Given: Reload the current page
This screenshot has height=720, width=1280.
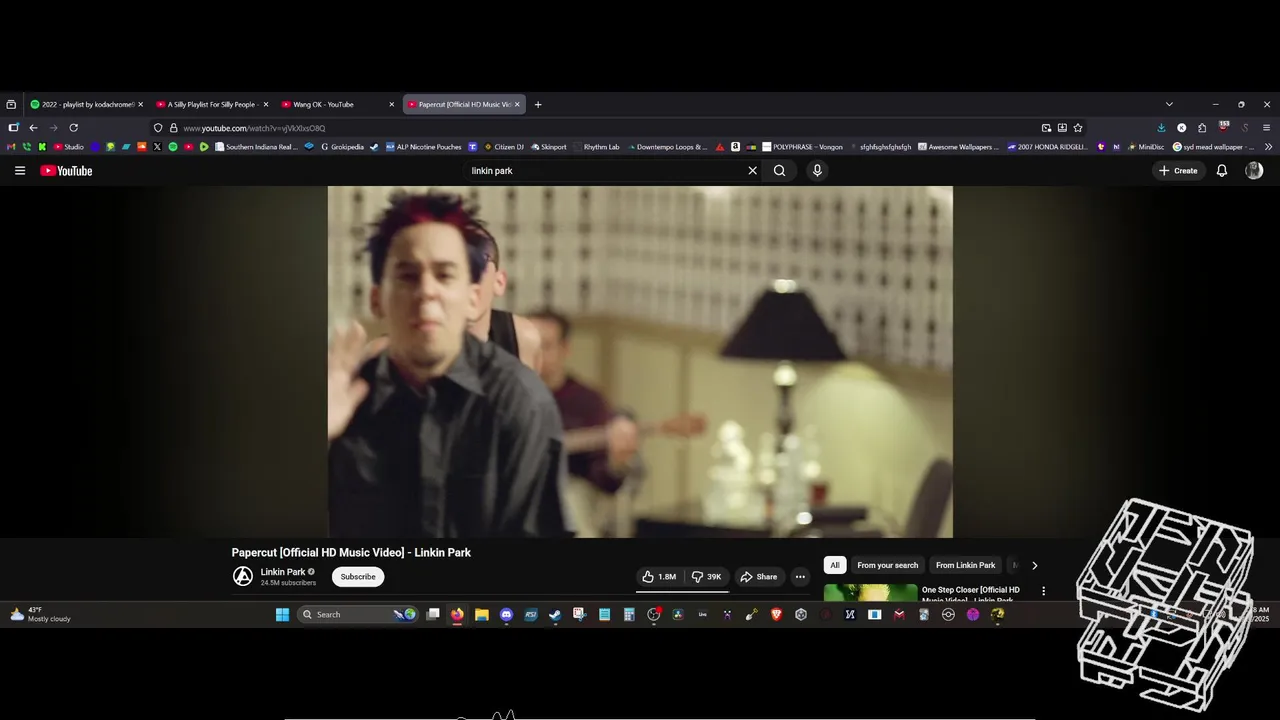Looking at the screenshot, I should (73, 128).
